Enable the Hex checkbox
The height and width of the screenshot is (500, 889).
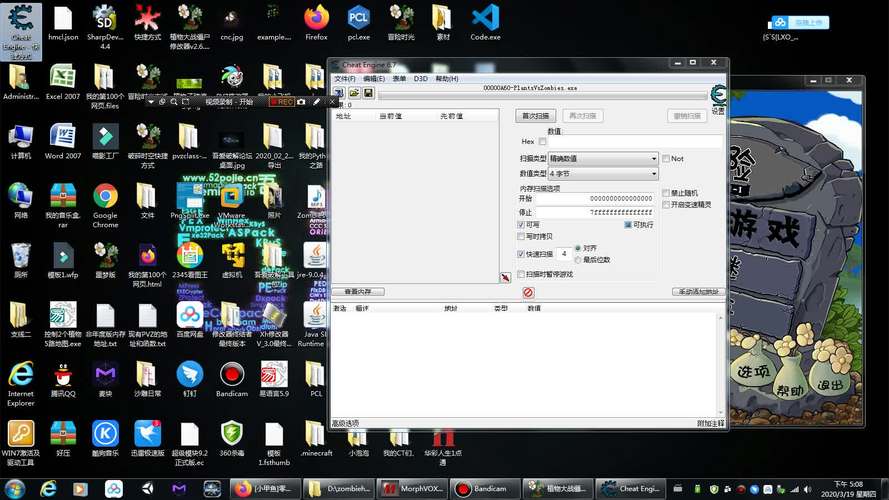tap(543, 142)
